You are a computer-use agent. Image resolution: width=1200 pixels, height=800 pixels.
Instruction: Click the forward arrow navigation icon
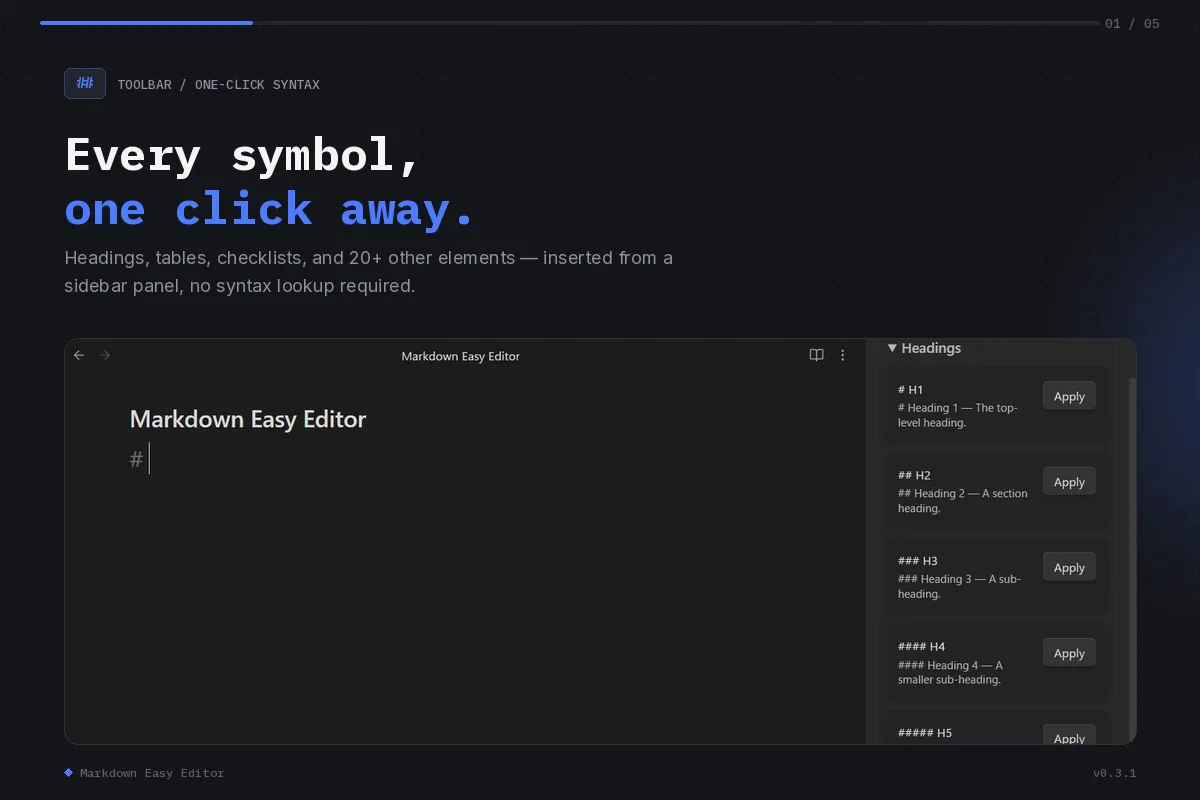tap(105, 355)
